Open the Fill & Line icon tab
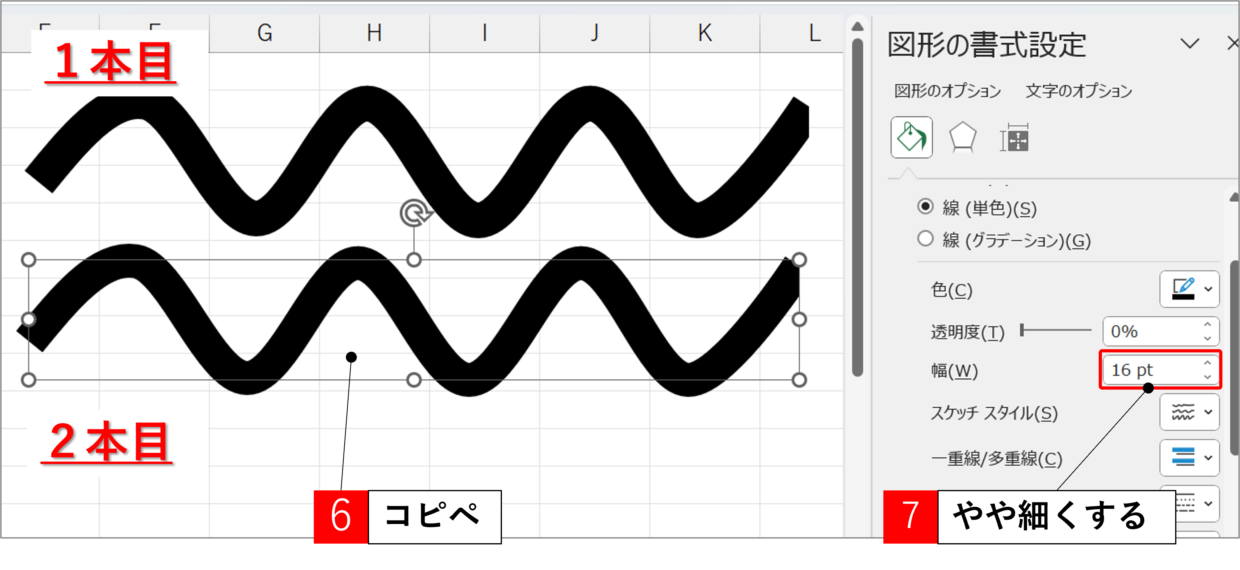Screen dimensions: 1240x570 click(x=911, y=137)
